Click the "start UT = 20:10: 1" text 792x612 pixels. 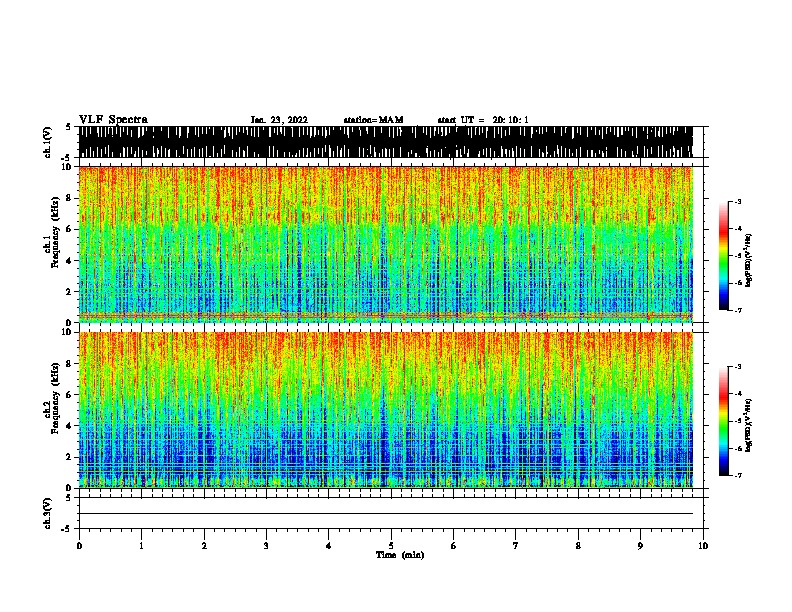(x=483, y=120)
